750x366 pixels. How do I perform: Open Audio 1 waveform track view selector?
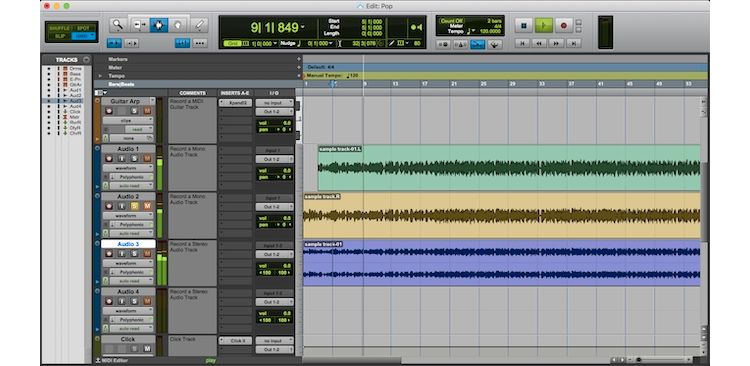point(128,168)
